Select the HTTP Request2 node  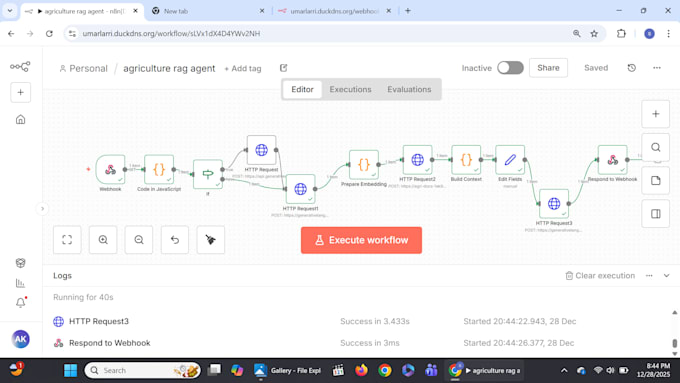[x=417, y=160]
